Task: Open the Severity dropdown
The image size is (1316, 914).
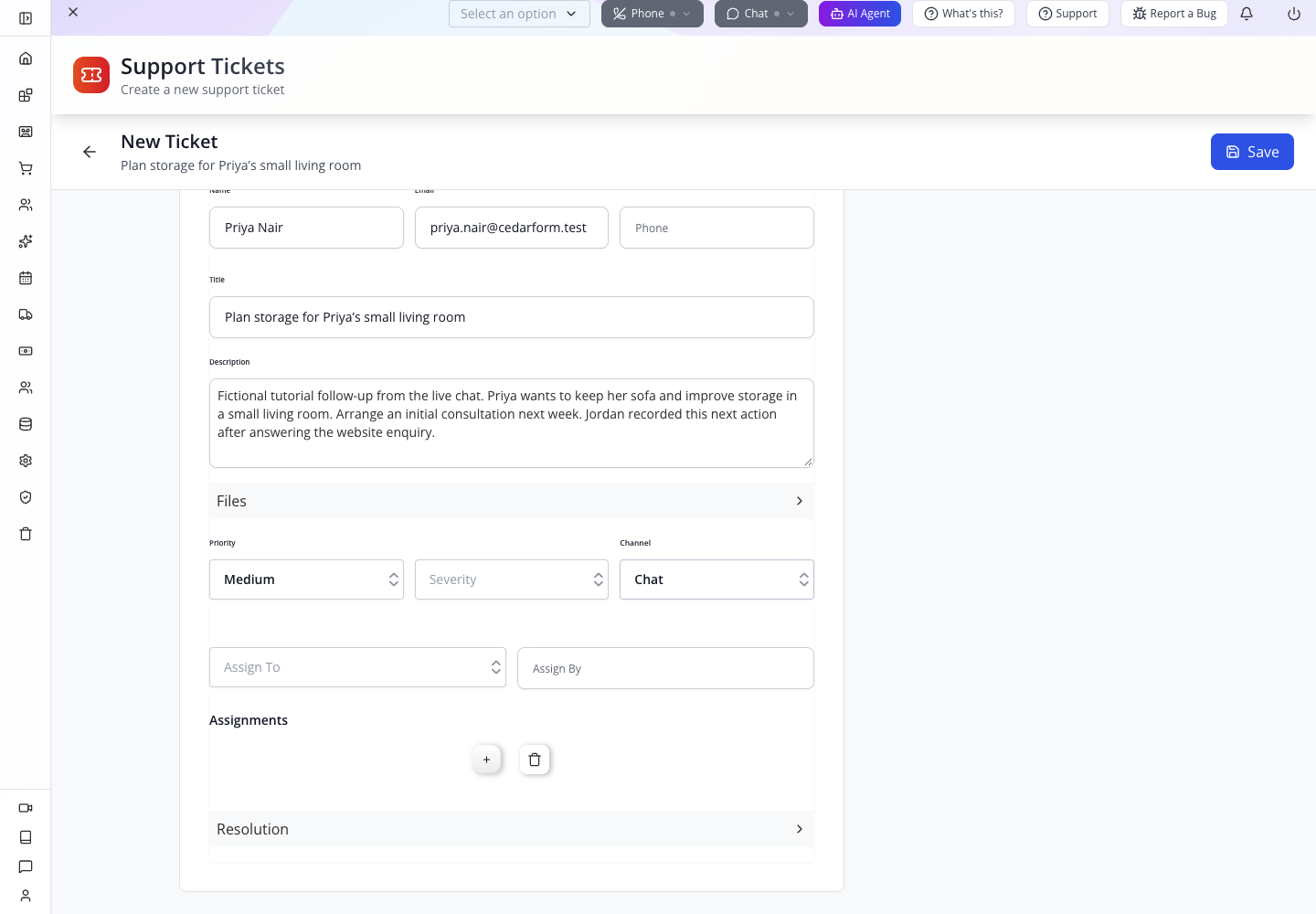Action: click(x=512, y=579)
